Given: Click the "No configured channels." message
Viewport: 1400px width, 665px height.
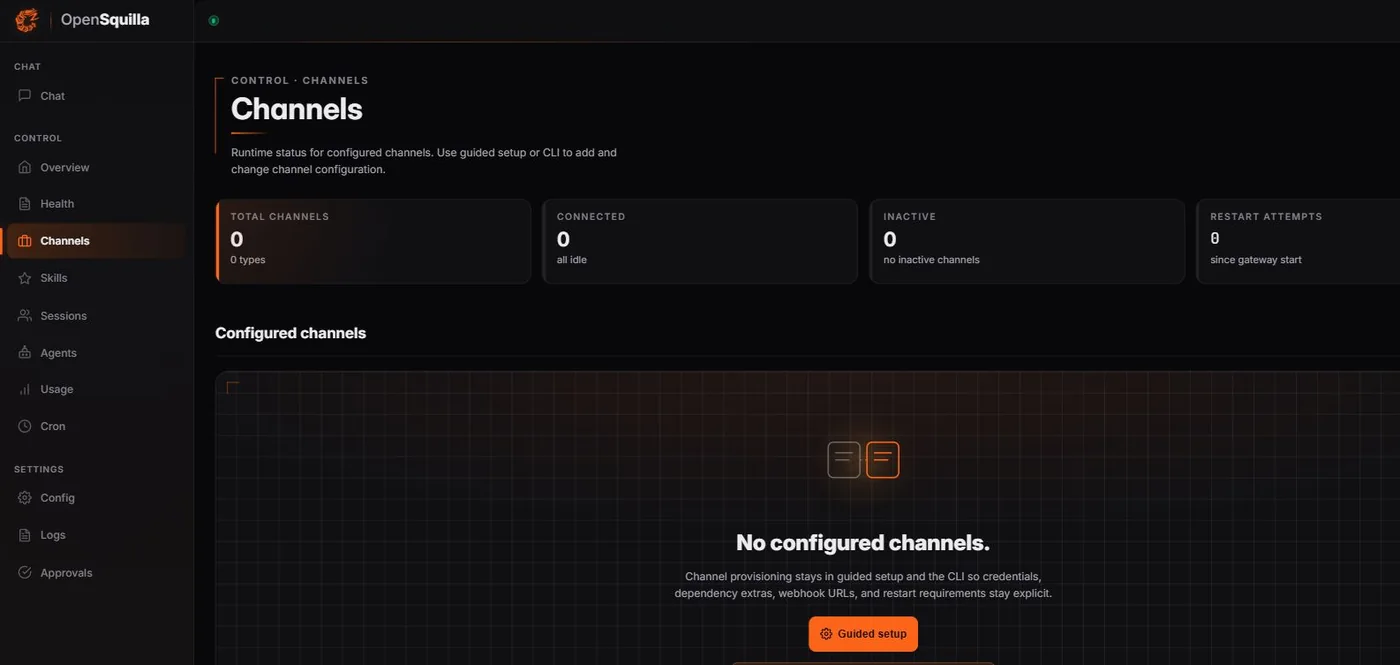Looking at the screenshot, I should [863, 543].
